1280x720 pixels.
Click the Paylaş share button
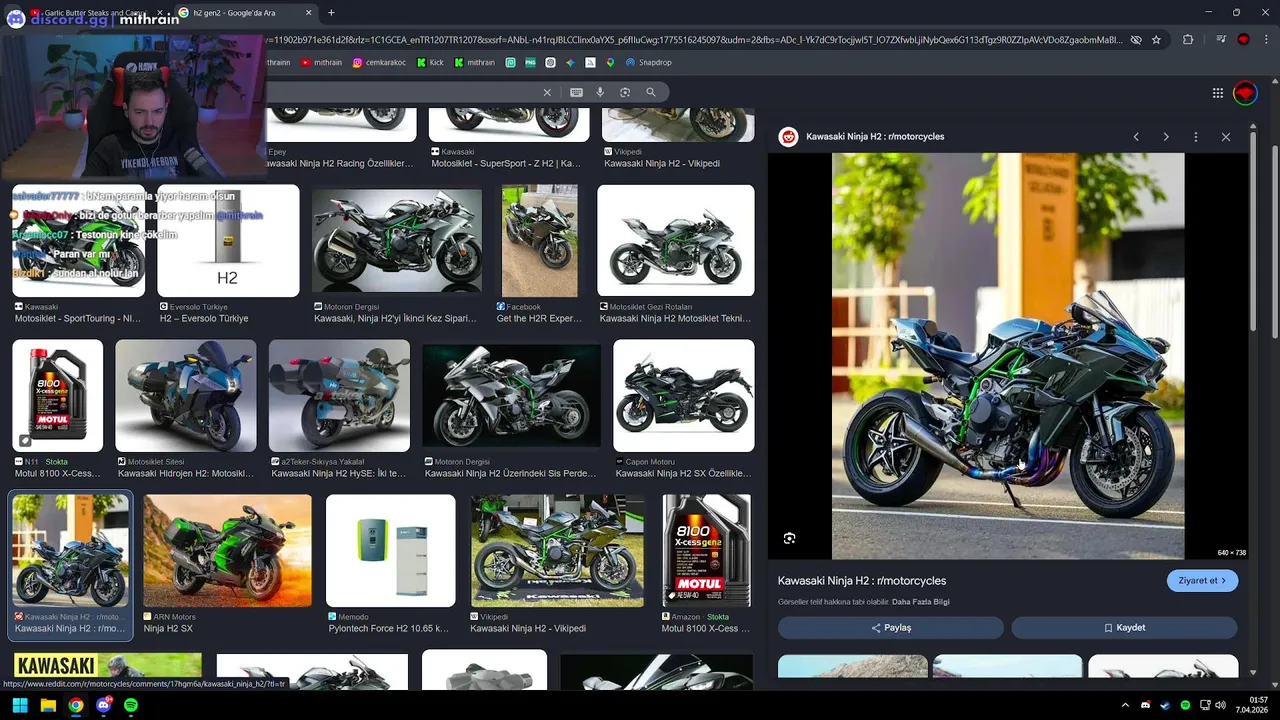[891, 627]
